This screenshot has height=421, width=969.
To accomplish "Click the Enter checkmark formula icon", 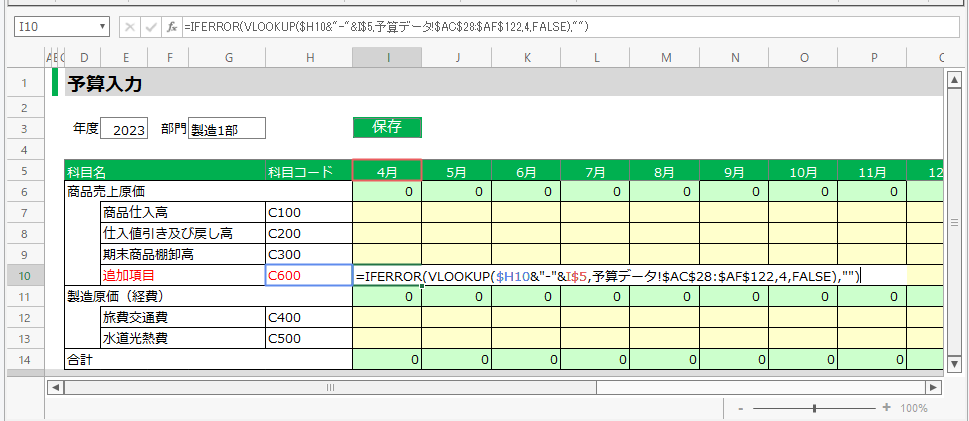I will tap(150, 27).
